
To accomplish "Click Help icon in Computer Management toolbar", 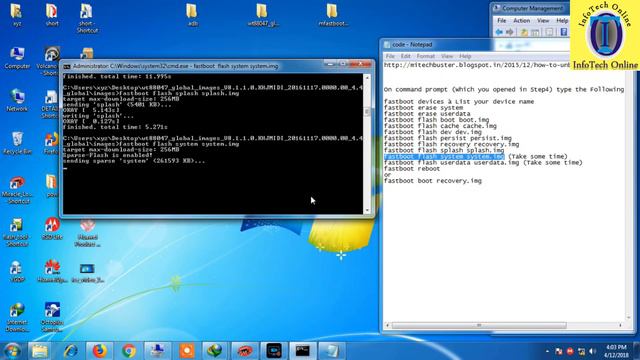I will click(x=564, y=32).
